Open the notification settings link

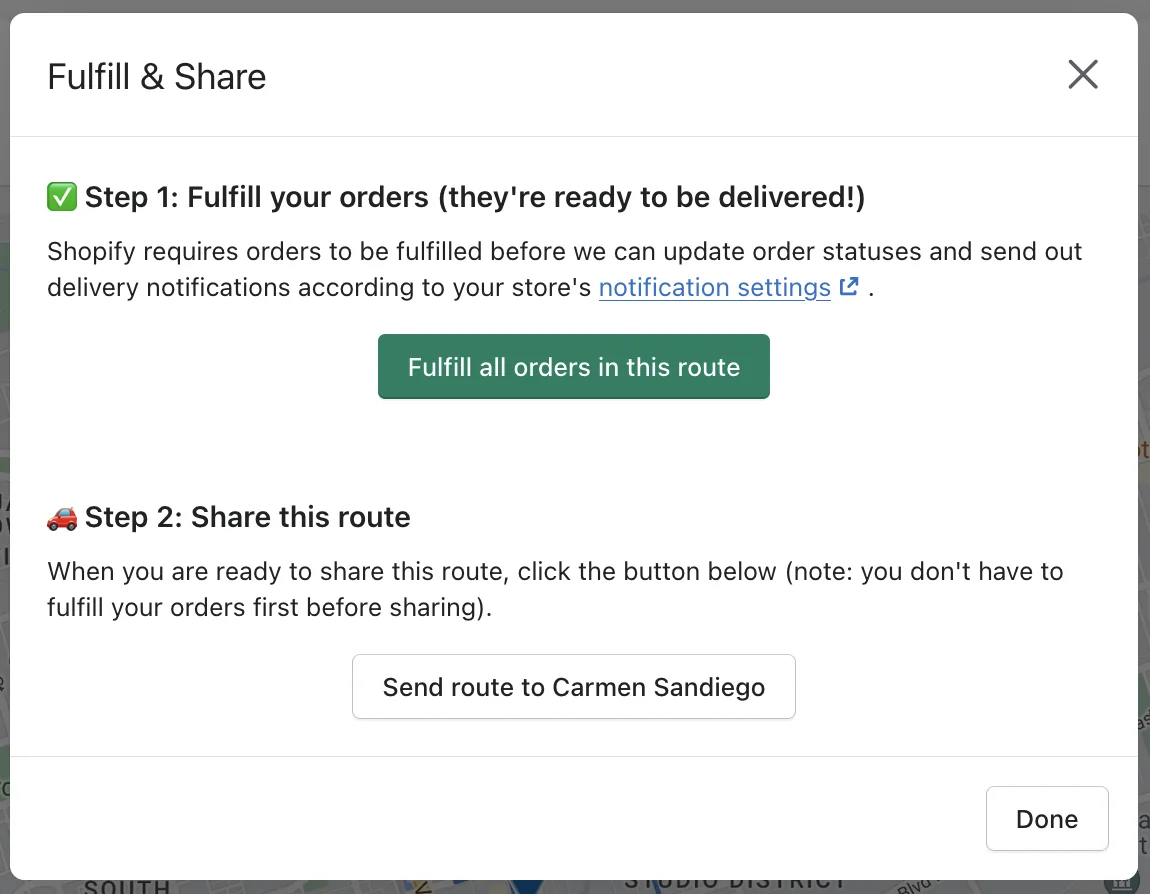point(714,287)
